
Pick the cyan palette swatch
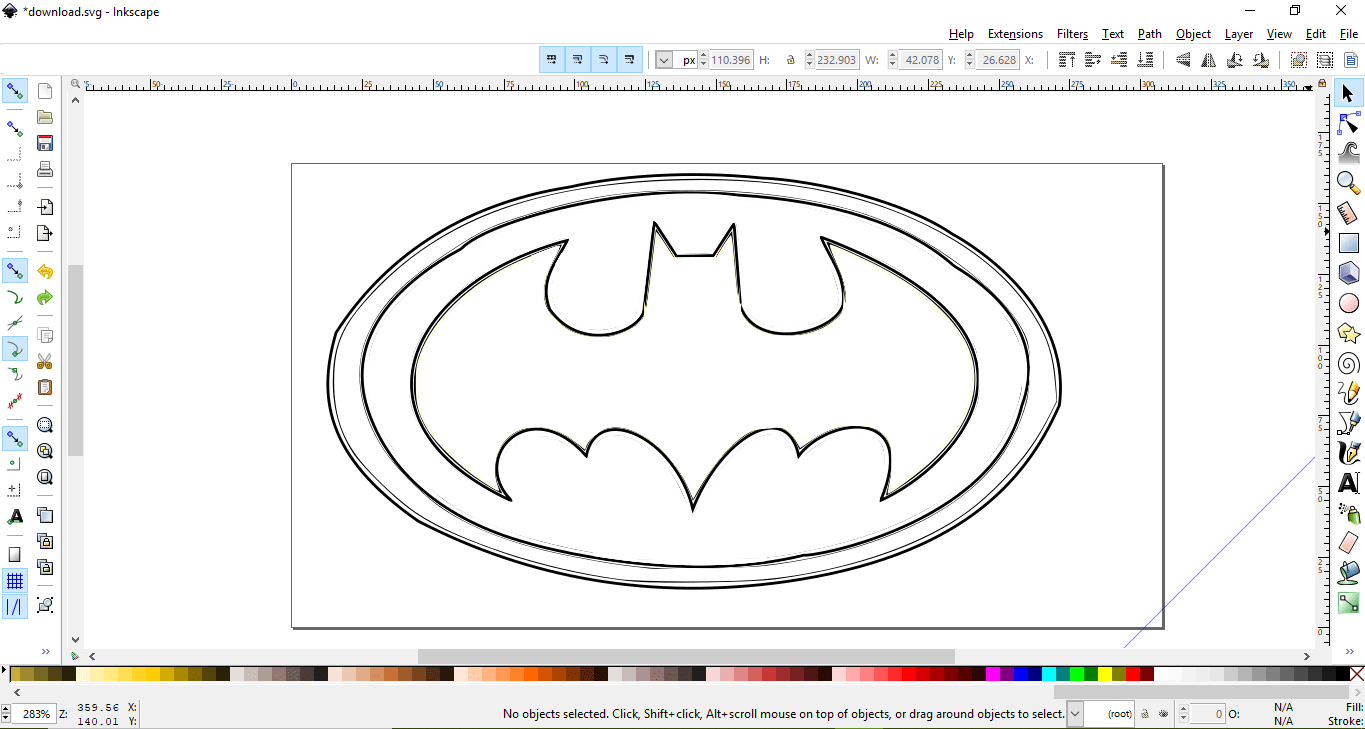(x=1048, y=674)
